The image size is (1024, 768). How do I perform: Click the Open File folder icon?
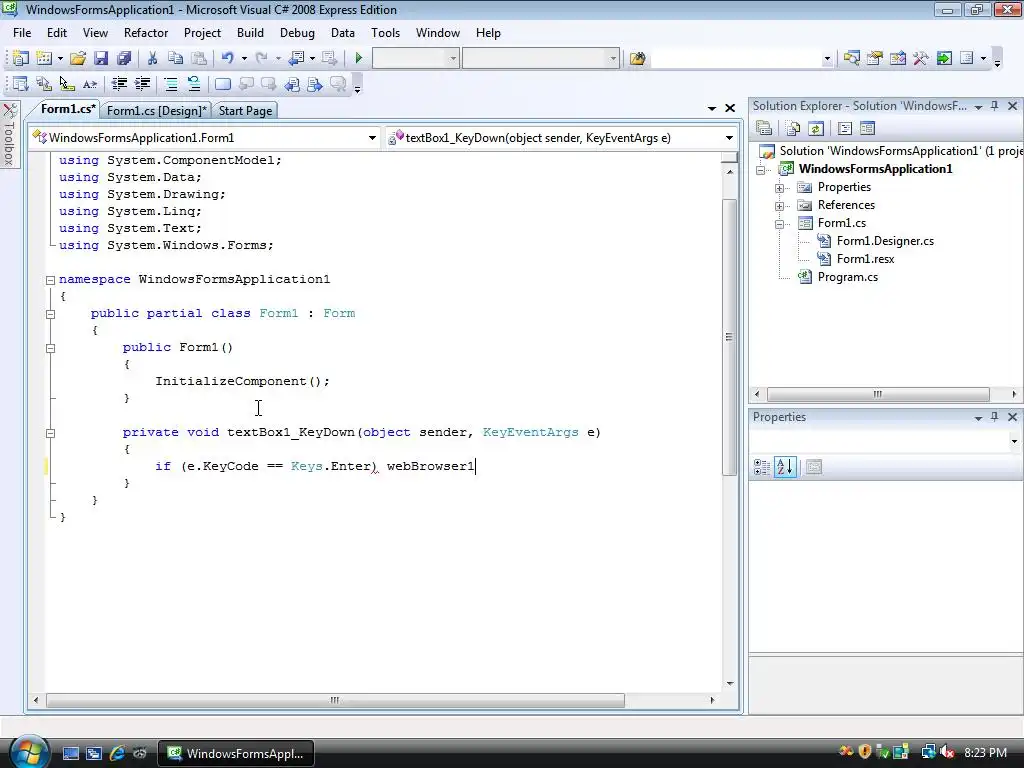pyautogui.click(x=78, y=58)
